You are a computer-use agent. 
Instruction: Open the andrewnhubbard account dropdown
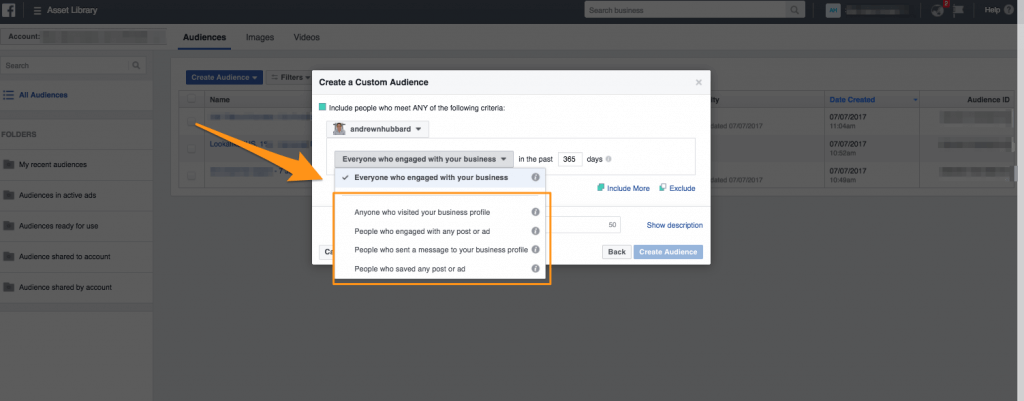click(378, 129)
